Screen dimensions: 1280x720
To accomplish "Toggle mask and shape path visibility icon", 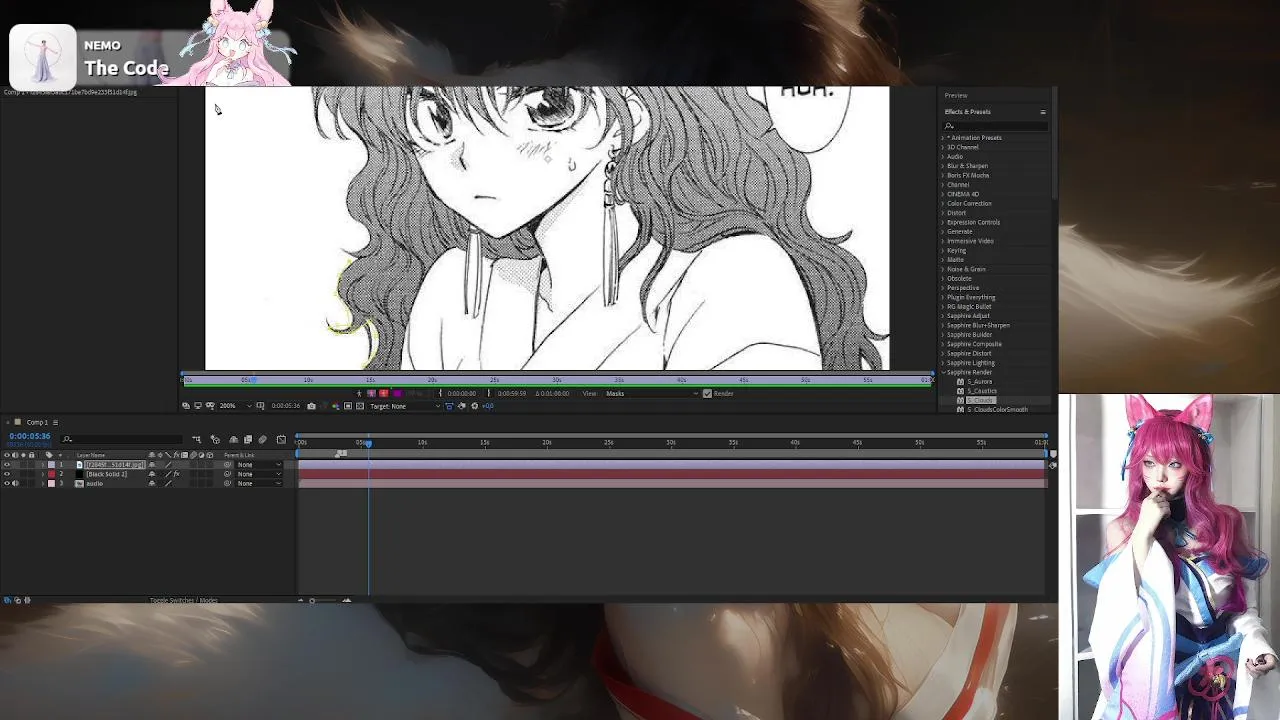I will pyautogui.click(x=210, y=405).
